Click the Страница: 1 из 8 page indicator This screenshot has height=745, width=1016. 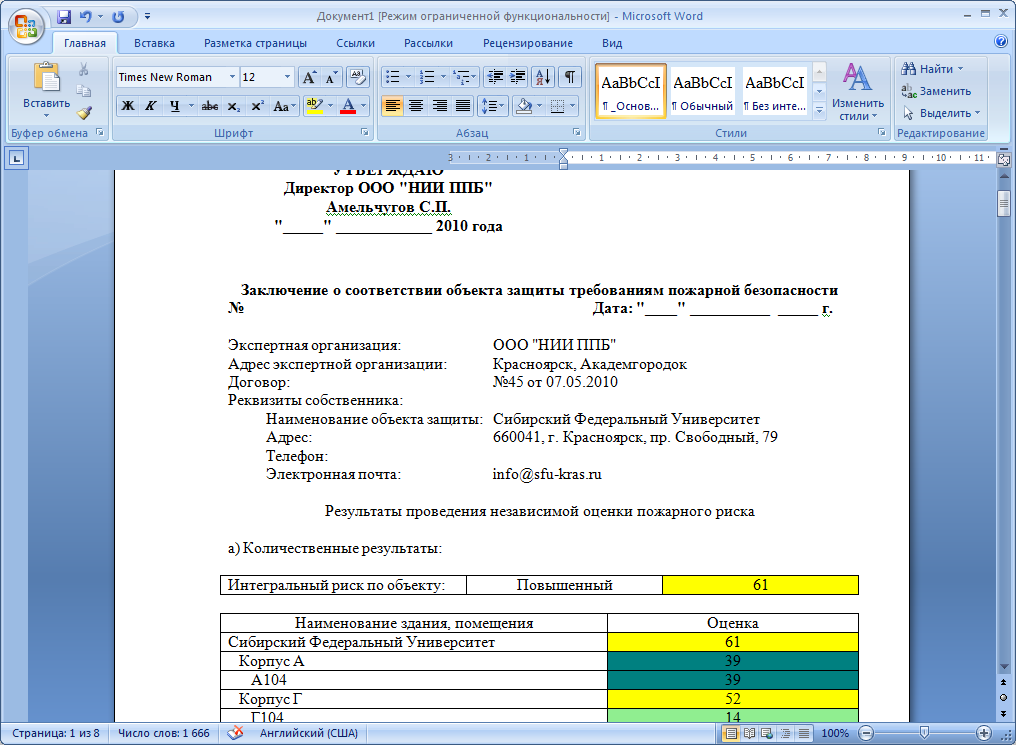tap(56, 733)
